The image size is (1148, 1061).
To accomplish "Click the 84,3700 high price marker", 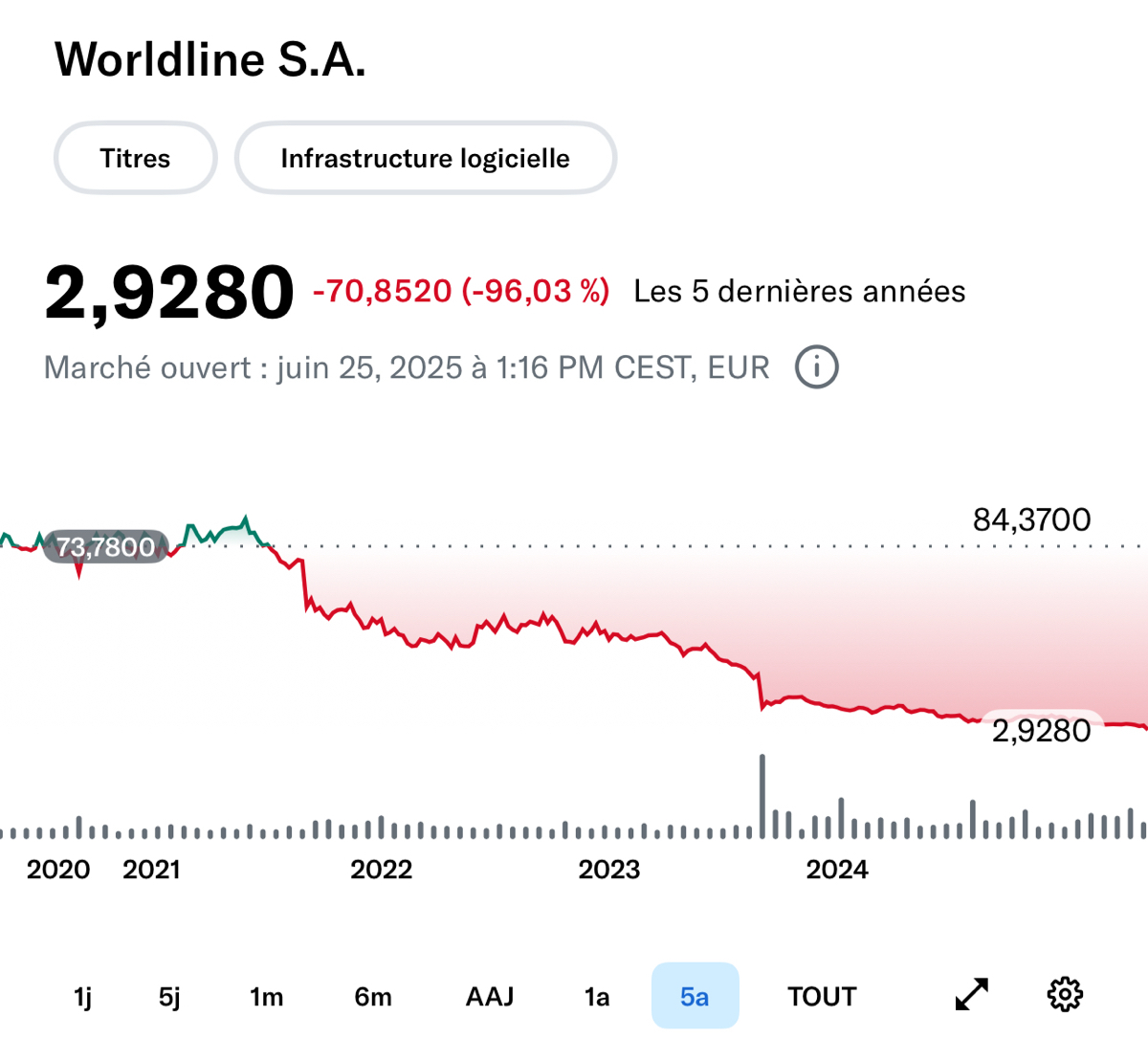I will pyautogui.click(x=1031, y=519).
